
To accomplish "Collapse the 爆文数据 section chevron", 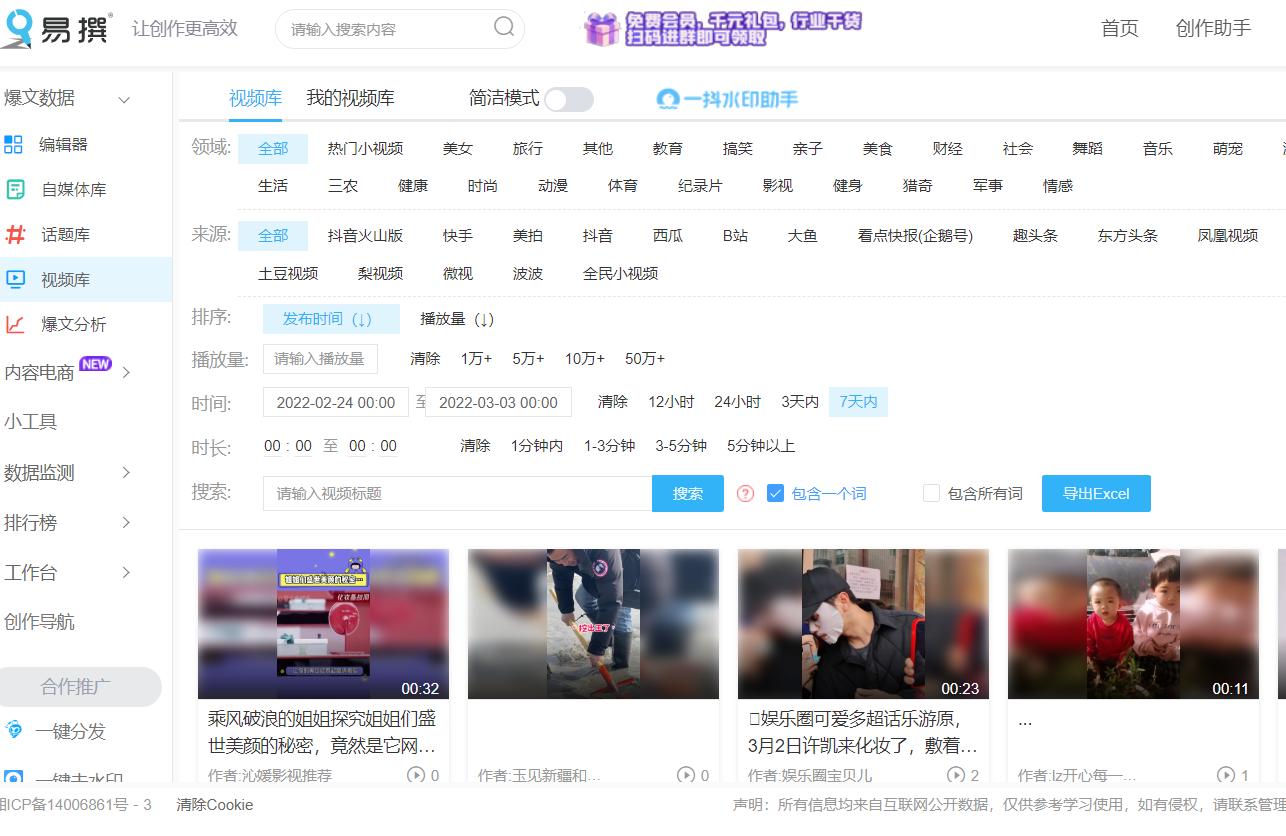I will pyautogui.click(x=124, y=98).
